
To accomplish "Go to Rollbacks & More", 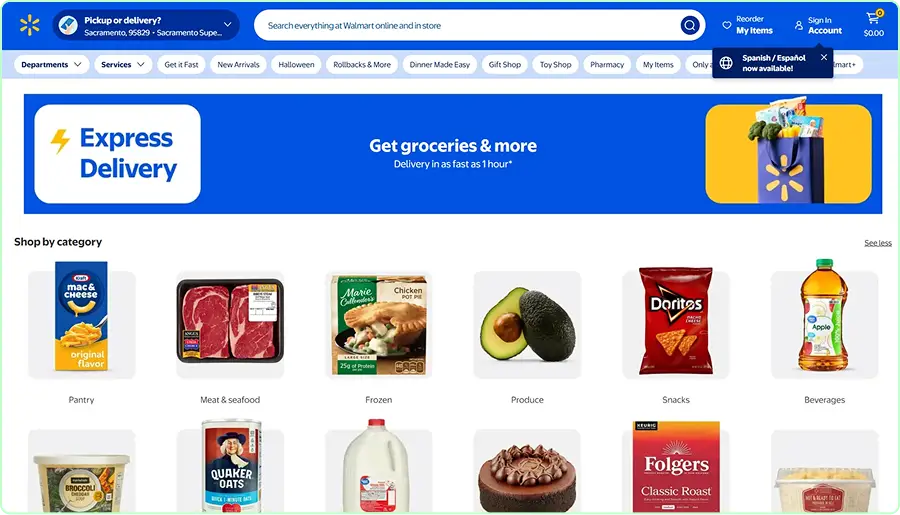I will coord(362,64).
